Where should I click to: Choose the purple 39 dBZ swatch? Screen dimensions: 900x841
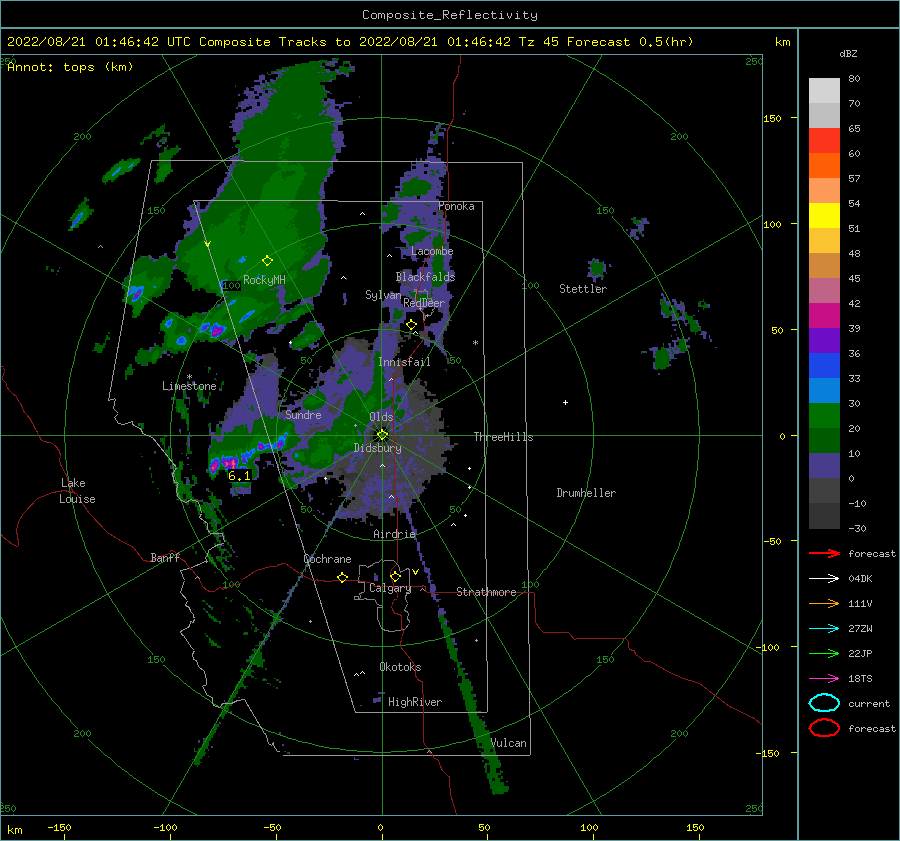pyautogui.click(x=824, y=340)
